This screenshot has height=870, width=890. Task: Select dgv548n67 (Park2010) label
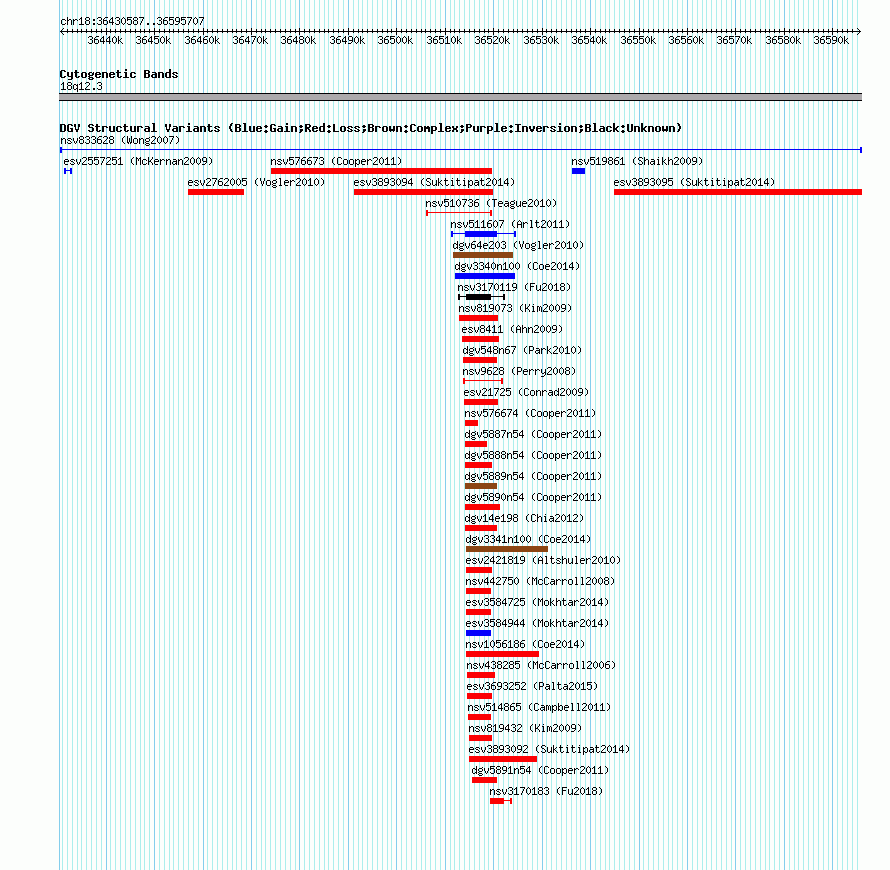click(522, 350)
